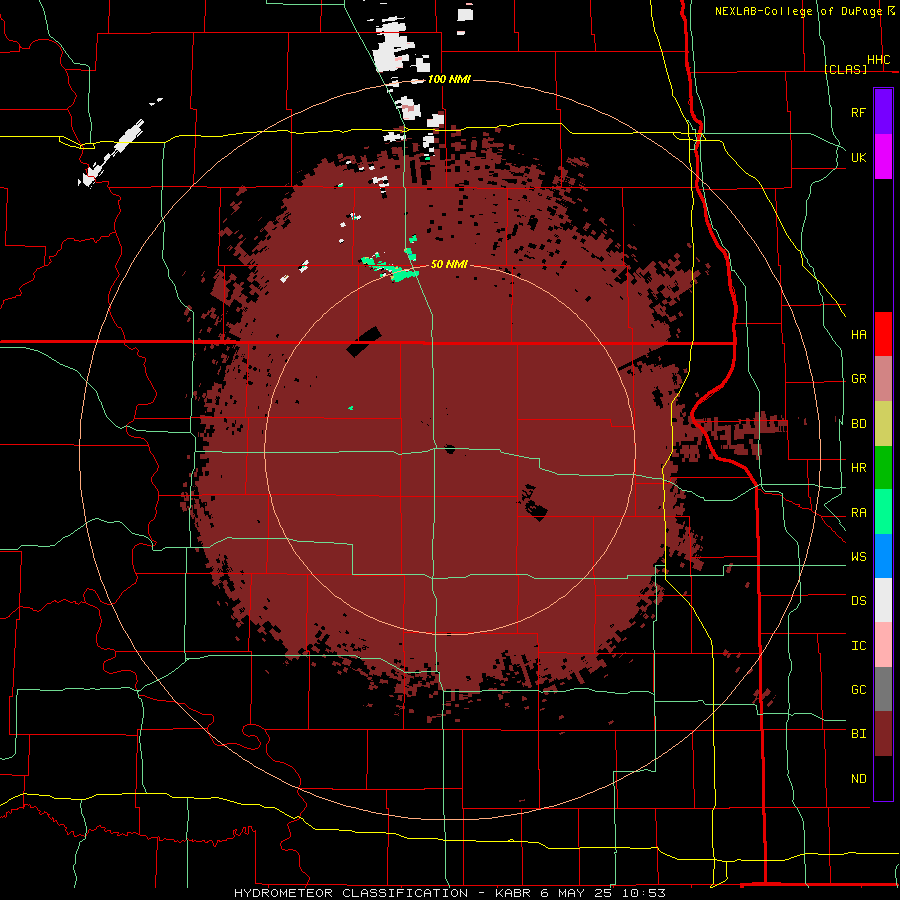
Task: Click the RA legend label
Action: pos(858,513)
